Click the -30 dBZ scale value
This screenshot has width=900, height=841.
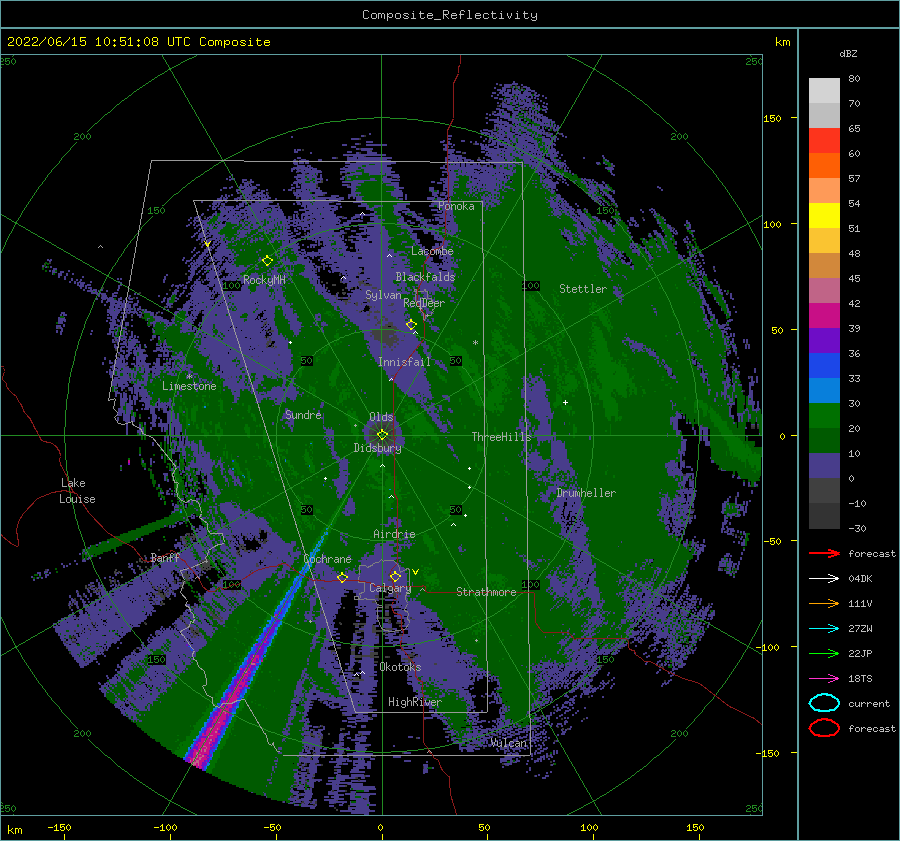(x=857, y=528)
